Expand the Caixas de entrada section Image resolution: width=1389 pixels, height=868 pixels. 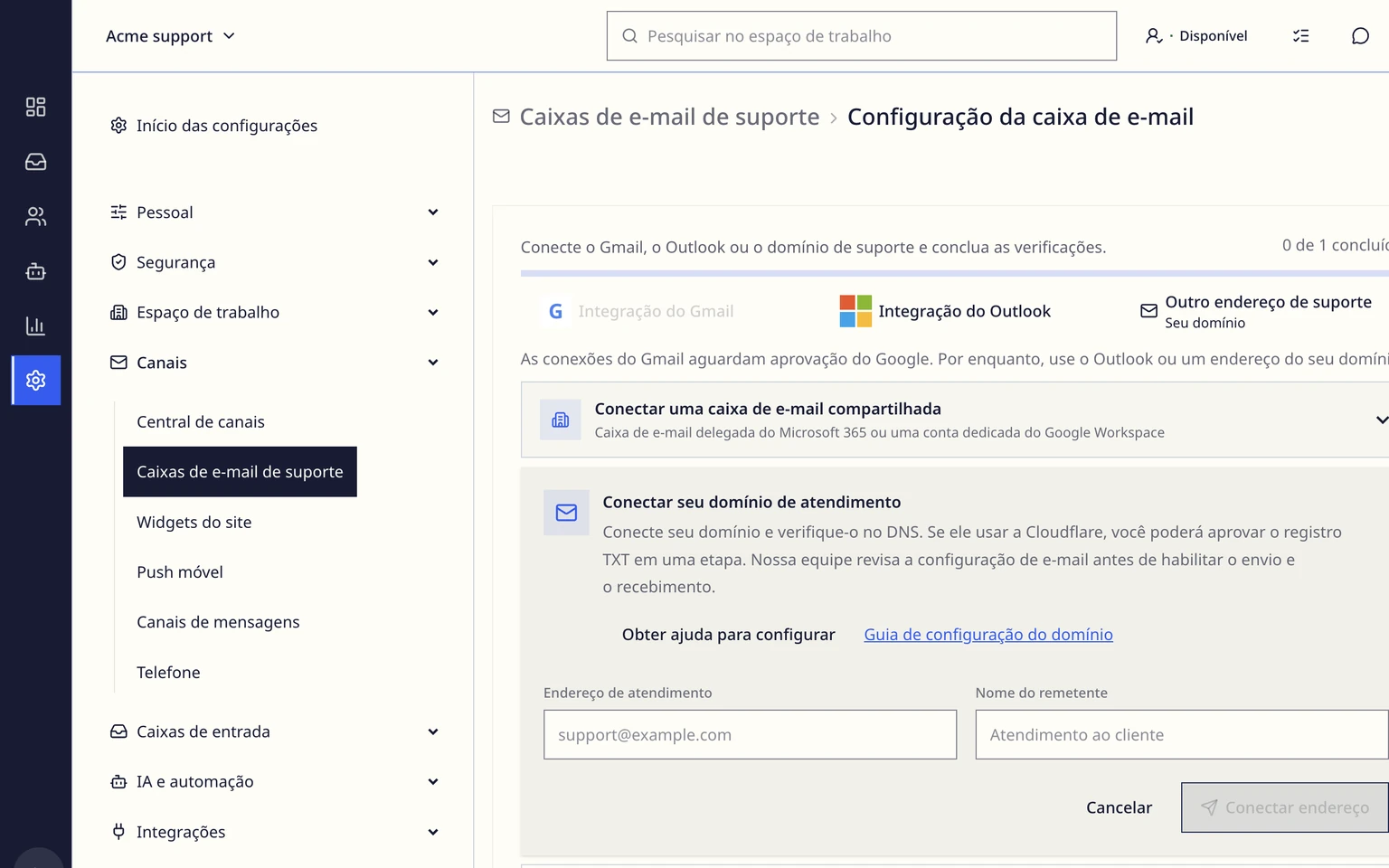pos(275,731)
